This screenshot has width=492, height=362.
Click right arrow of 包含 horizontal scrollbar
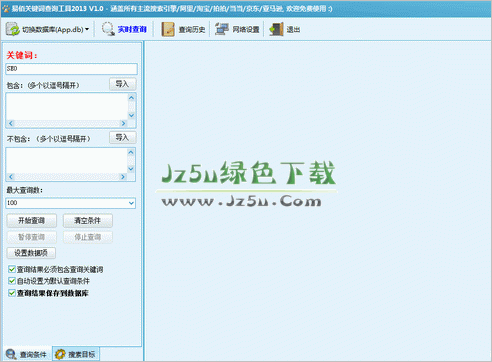(x=124, y=123)
